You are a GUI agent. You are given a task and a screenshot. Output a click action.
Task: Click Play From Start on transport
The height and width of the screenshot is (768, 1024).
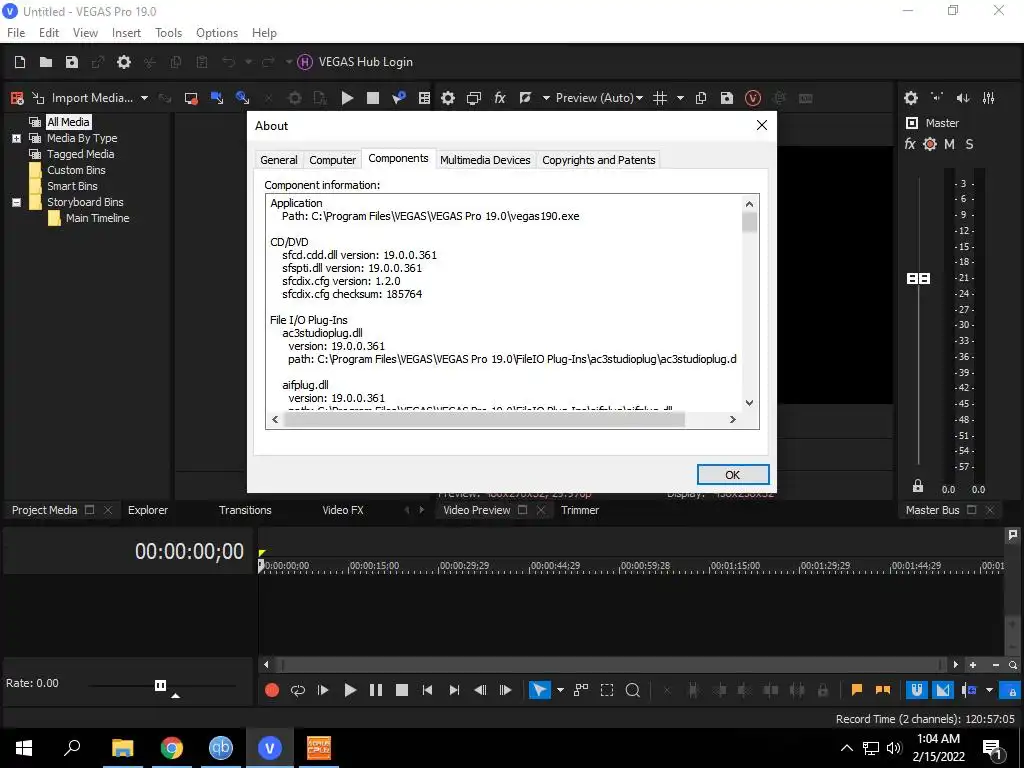point(323,690)
